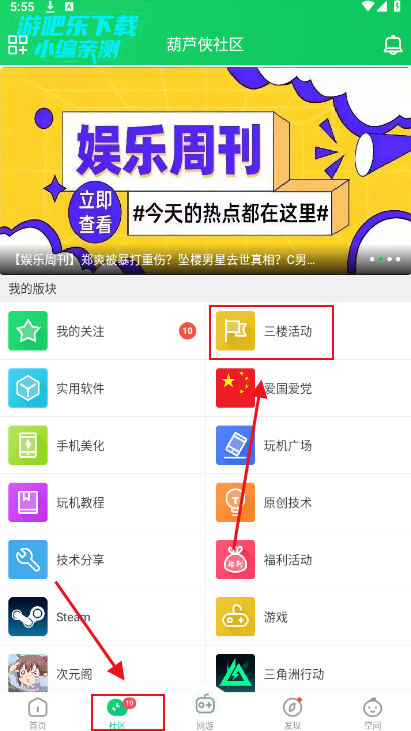Tap the notification bell icon
Screen dimensions: 411x731
coord(392,45)
